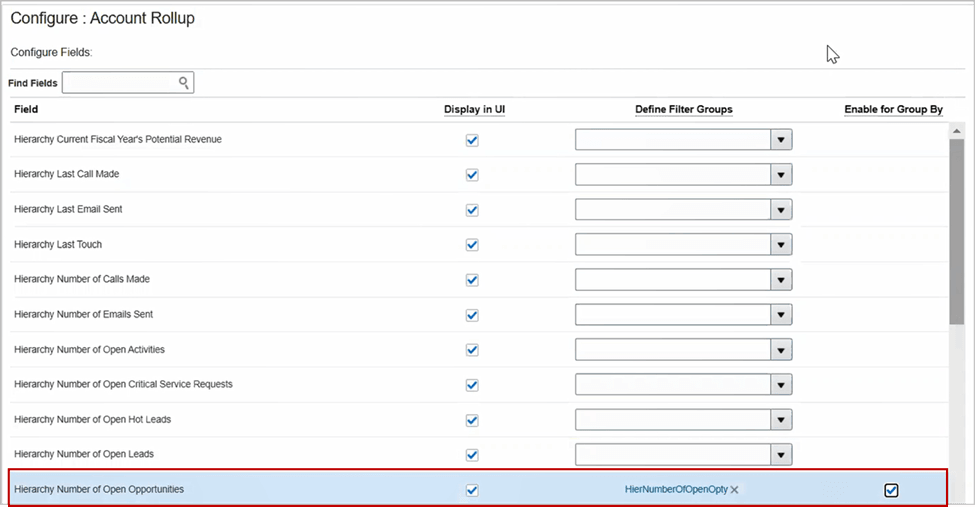The height and width of the screenshot is (507, 975).
Task: Select the Hierarchy Last Touch field
Action: pos(58,244)
